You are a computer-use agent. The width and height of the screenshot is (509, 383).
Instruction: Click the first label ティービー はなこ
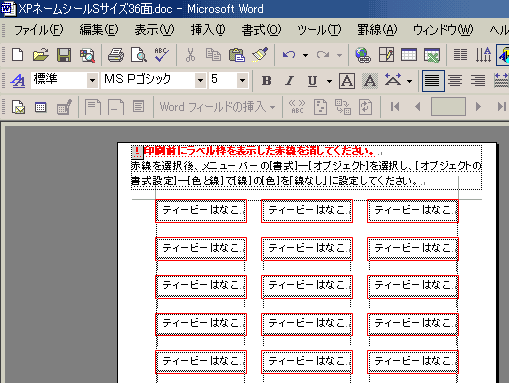pyautogui.click(x=201, y=210)
